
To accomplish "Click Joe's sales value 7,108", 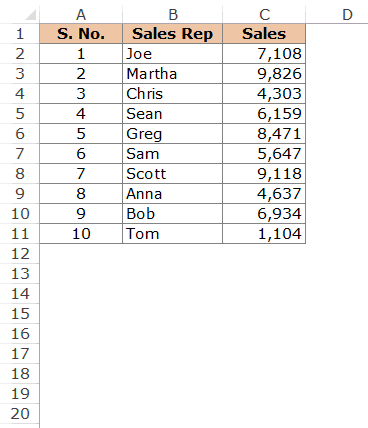I will coord(264,54).
